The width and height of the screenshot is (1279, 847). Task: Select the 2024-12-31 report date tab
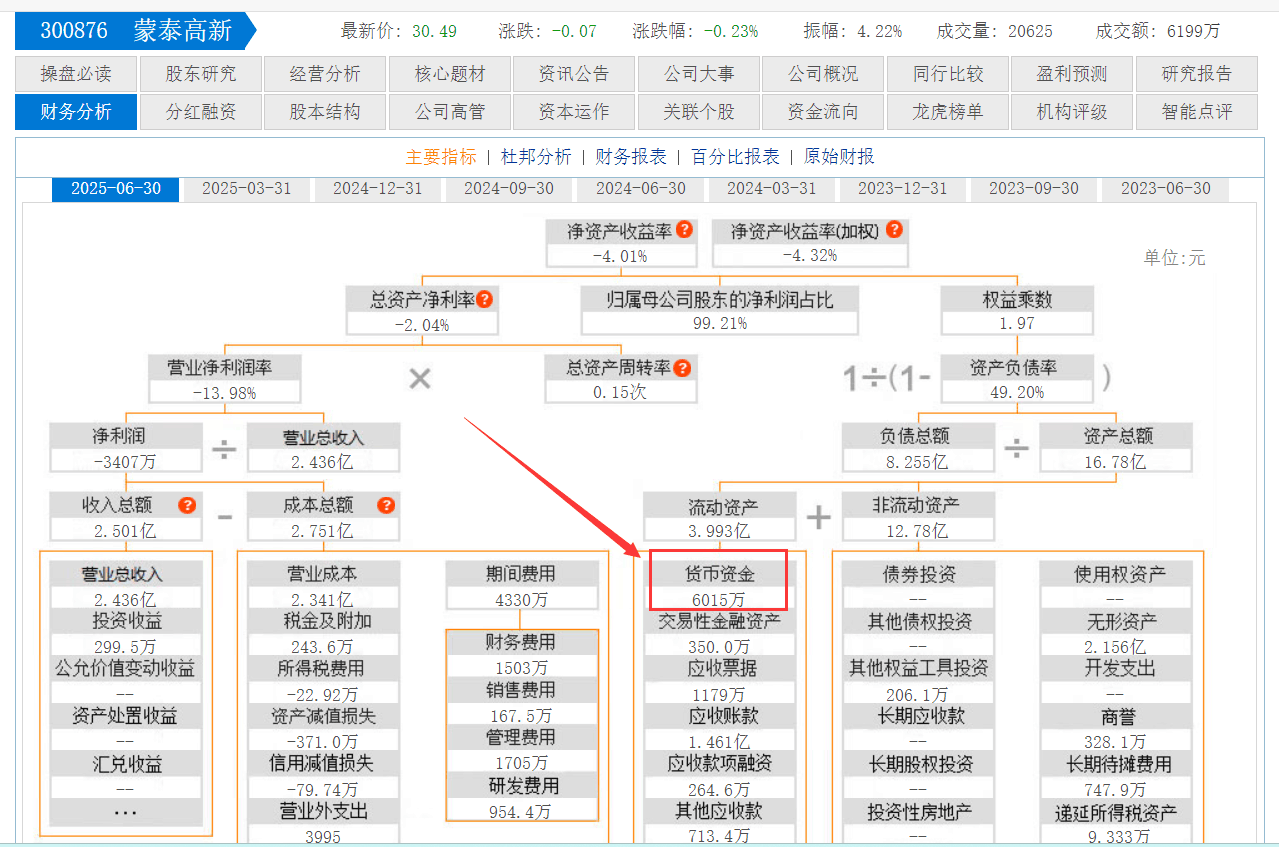coord(377,189)
